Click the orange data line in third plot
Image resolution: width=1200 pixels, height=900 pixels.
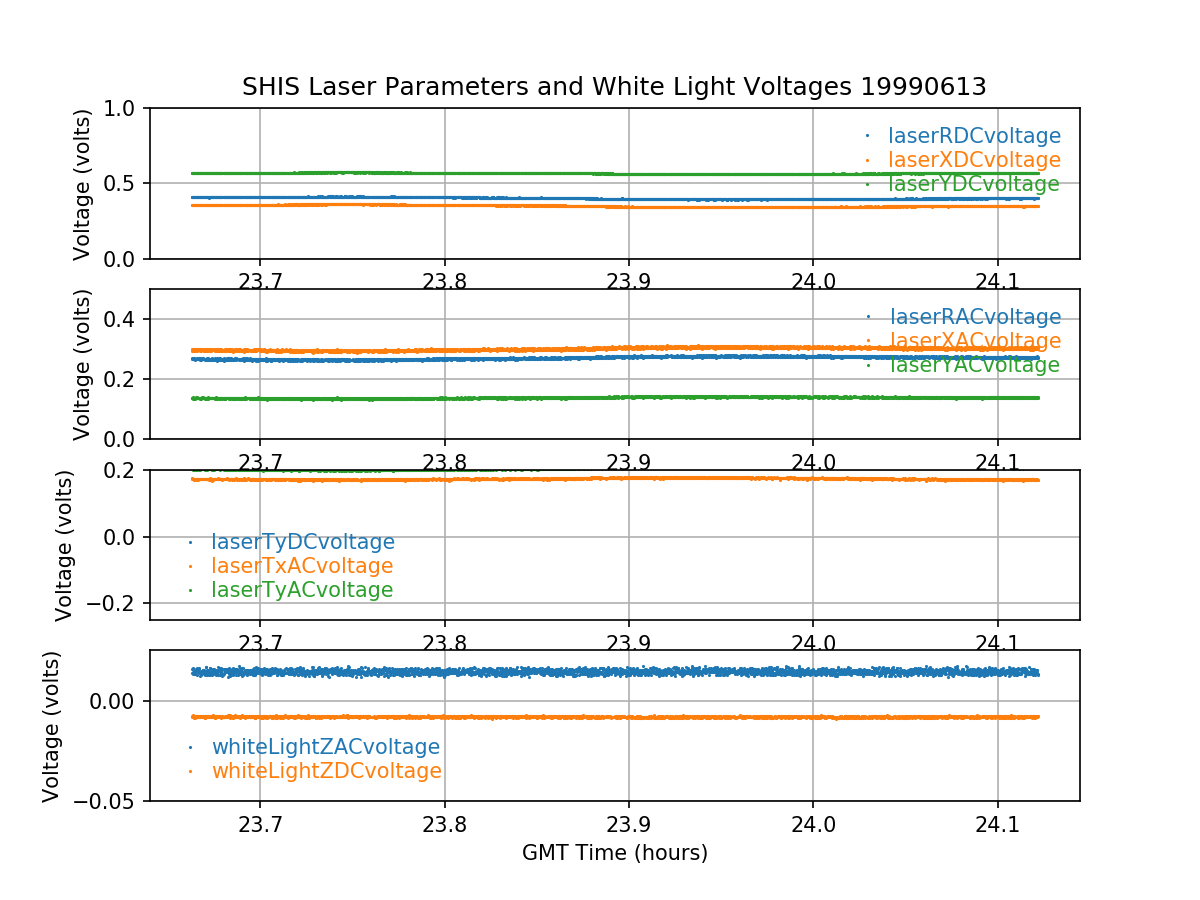[x=600, y=479]
